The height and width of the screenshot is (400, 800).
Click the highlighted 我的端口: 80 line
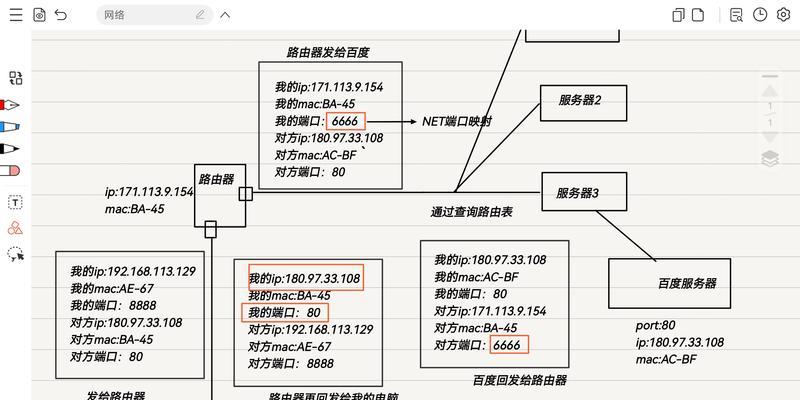point(285,312)
